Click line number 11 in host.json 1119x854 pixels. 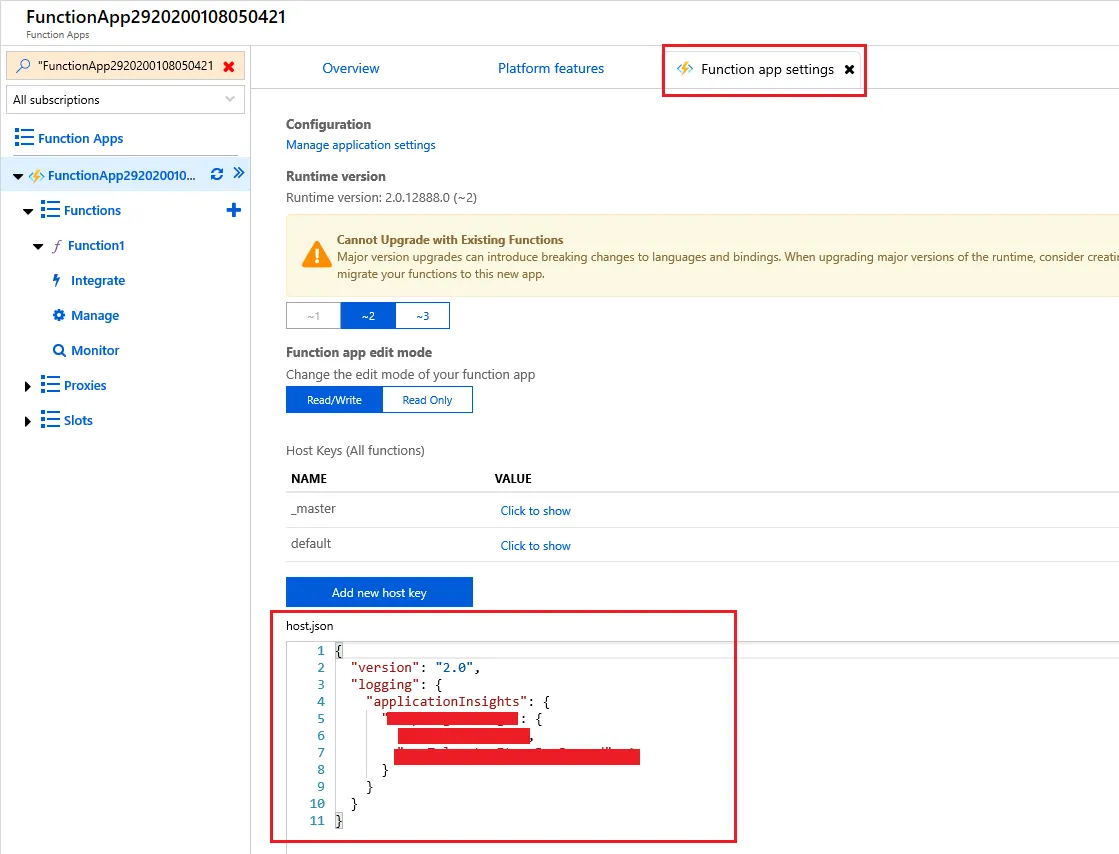tap(317, 820)
